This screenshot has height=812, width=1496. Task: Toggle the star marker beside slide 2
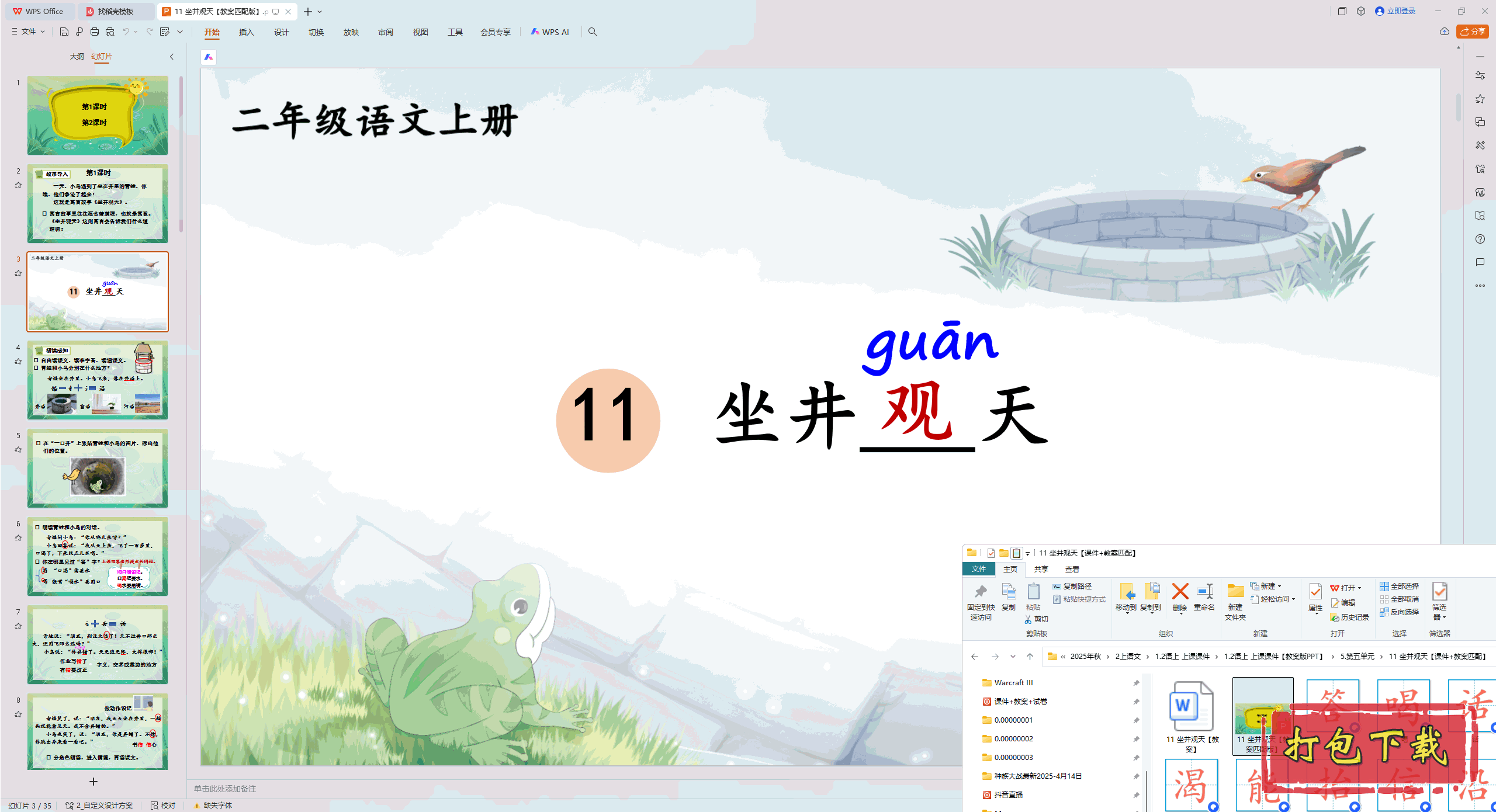tap(18, 185)
